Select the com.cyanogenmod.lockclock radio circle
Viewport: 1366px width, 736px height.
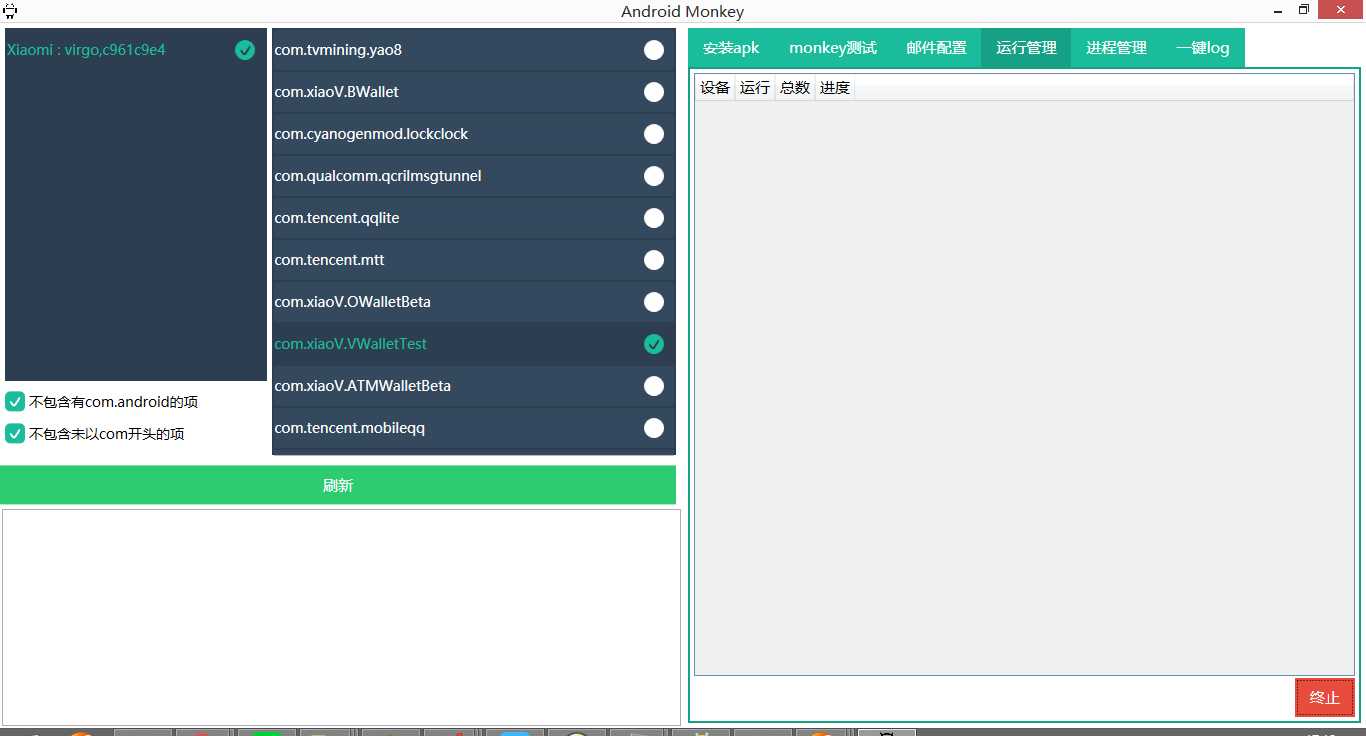pos(654,134)
